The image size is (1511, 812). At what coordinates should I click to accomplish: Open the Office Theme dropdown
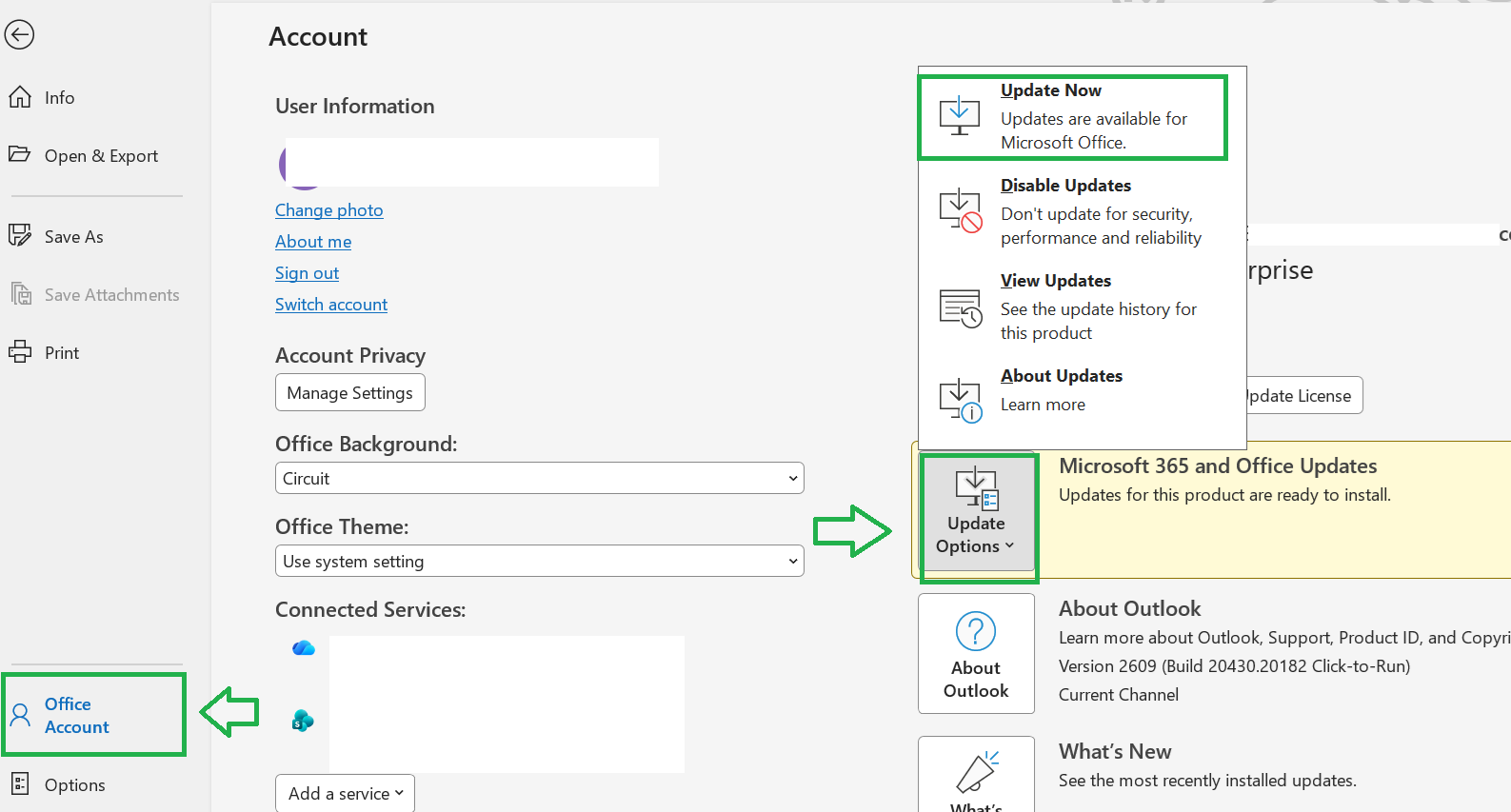(540, 561)
